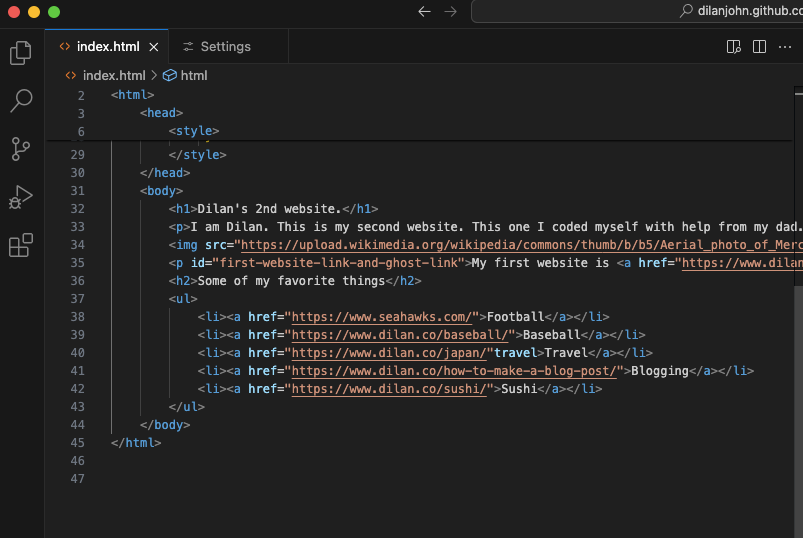Image resolution: width=803 pixels, height=538 pixels.
Task: Select the index.html editor tab
Action: click(x=107, y=47)
